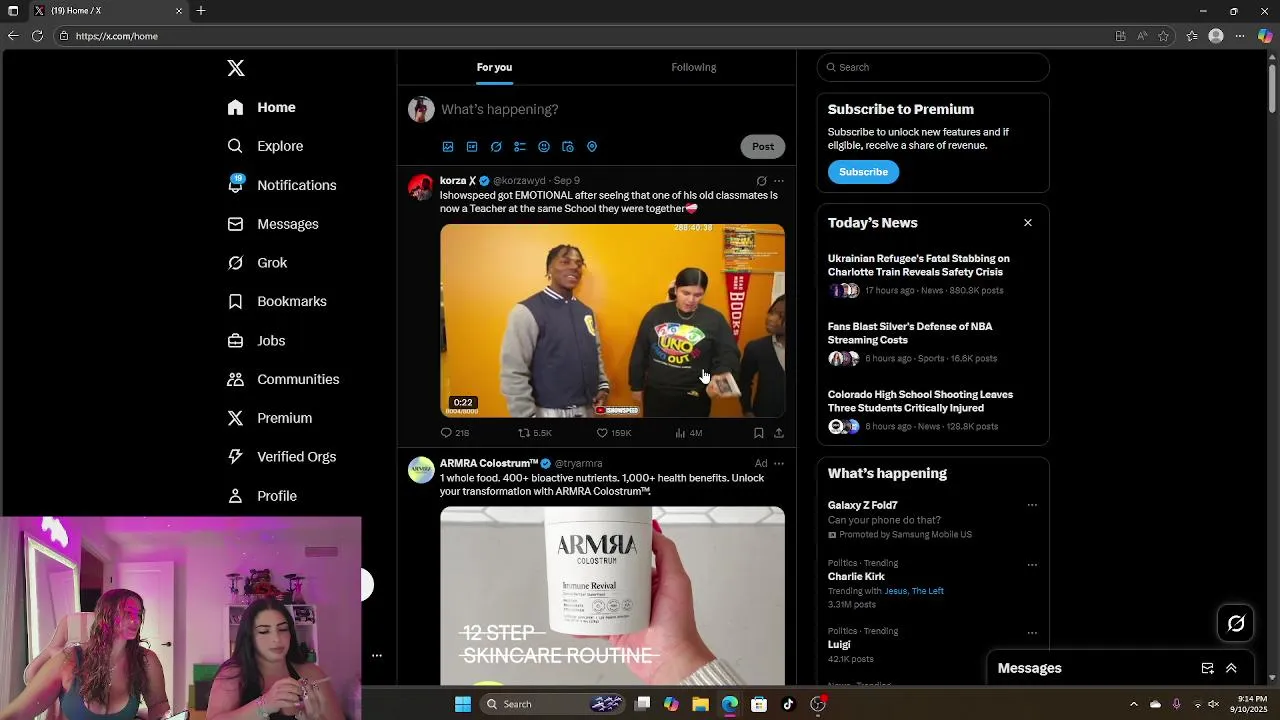This screenshot has height=720, width=1280.
Task: Repost the korza X post (5.5K)
Action: [x=535, y=433]
